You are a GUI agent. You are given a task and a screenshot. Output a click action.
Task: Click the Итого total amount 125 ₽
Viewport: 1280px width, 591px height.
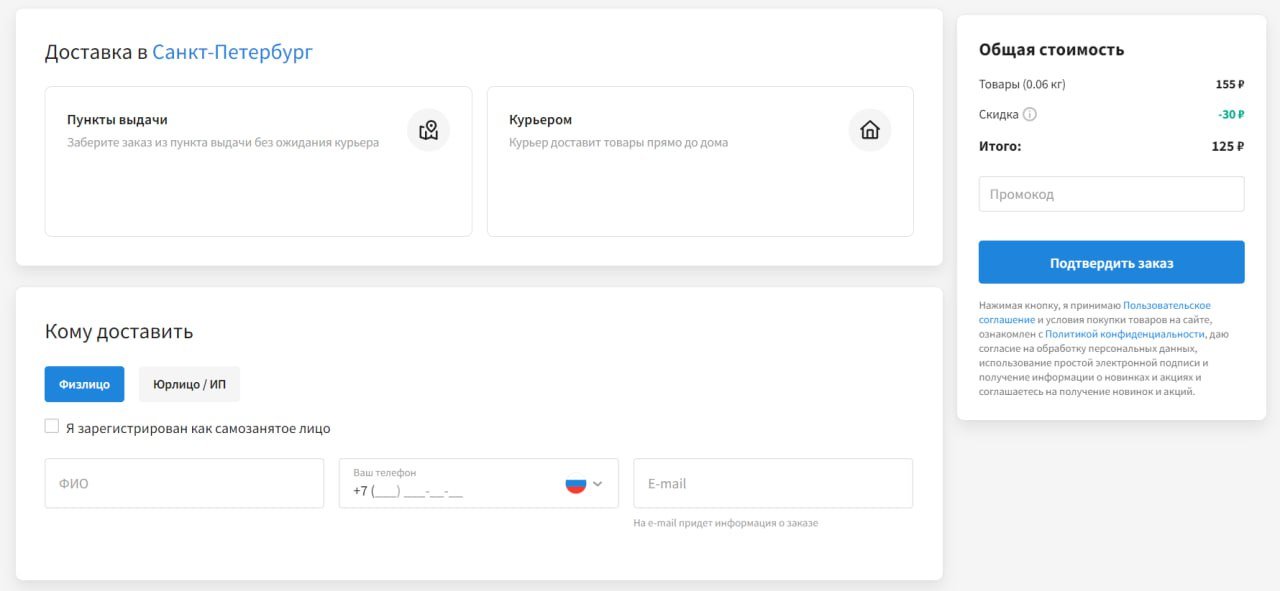point(1227,147)
